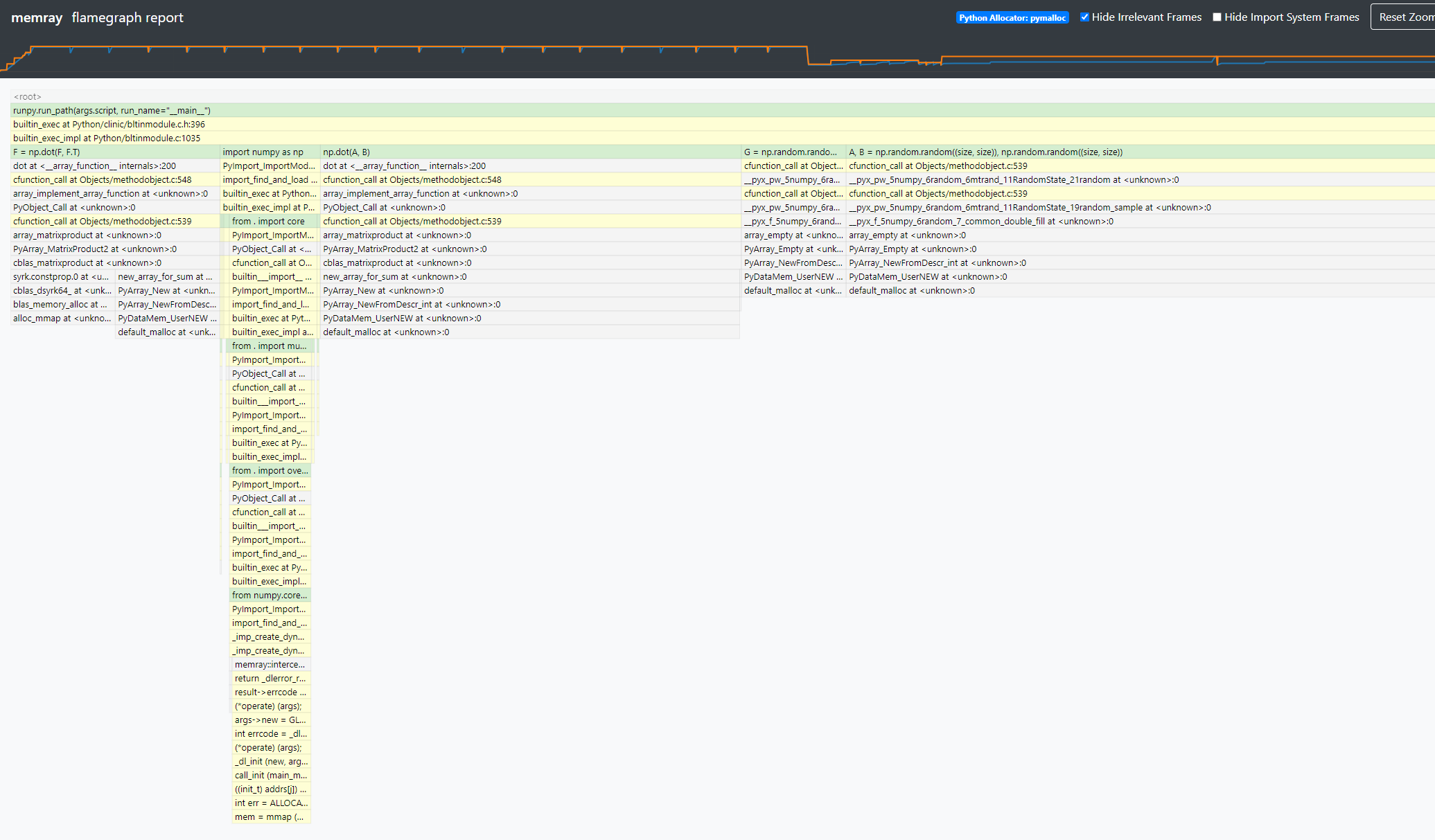Viewport: 1435px width, 840px height.
Task: Select alloc_mmap at unknown frame
Action: coord(61,319)
